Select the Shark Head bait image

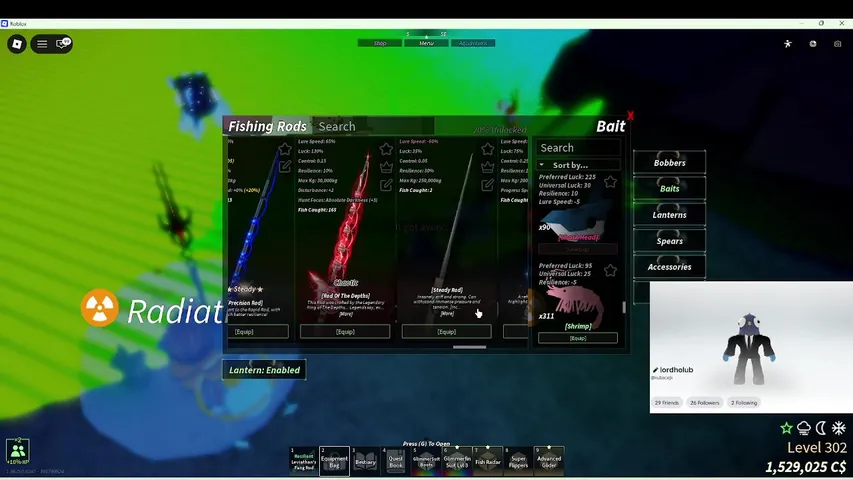point(577,219)
